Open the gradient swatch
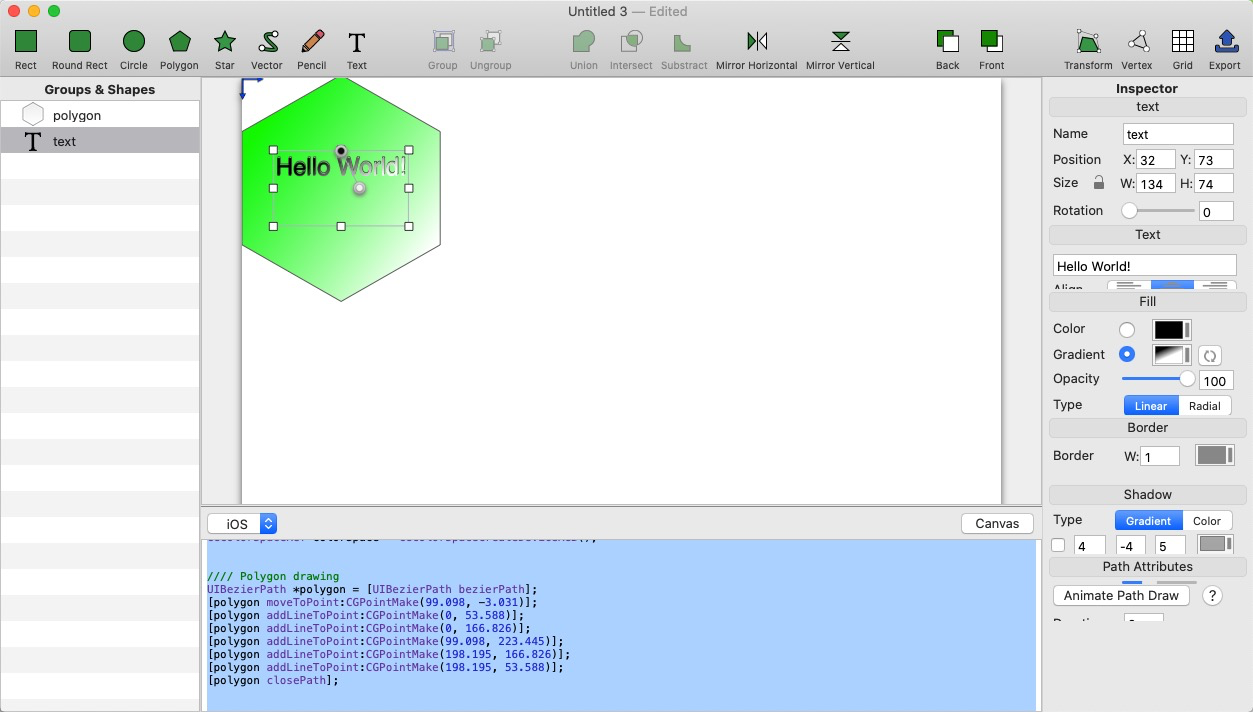The image size is (1253, 712). click(x=1171, y=355)
